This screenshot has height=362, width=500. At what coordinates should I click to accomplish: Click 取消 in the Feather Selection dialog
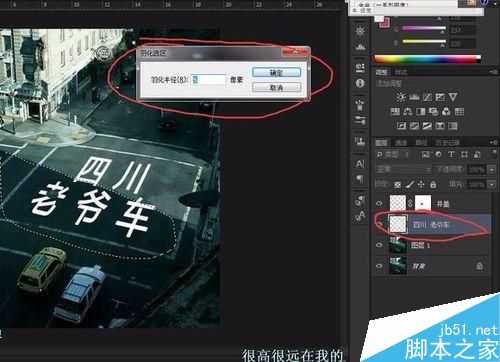[277, 88]
